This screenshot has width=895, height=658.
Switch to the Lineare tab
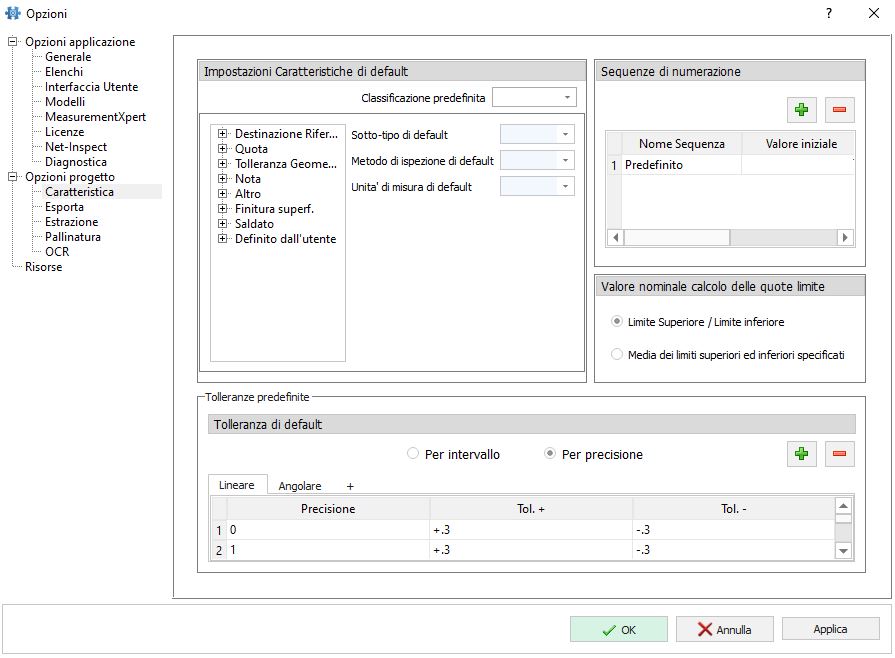click(237, 485)
